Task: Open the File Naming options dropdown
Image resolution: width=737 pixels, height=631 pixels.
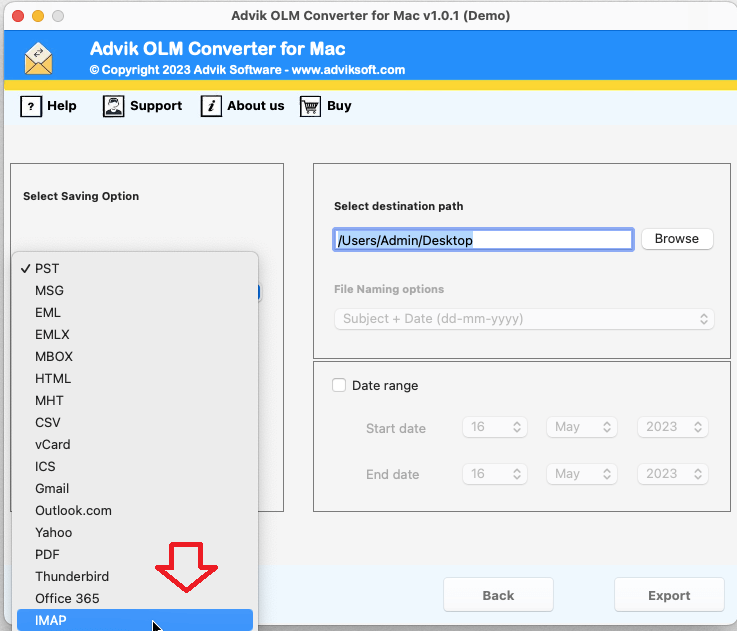Action: point(524,319)
